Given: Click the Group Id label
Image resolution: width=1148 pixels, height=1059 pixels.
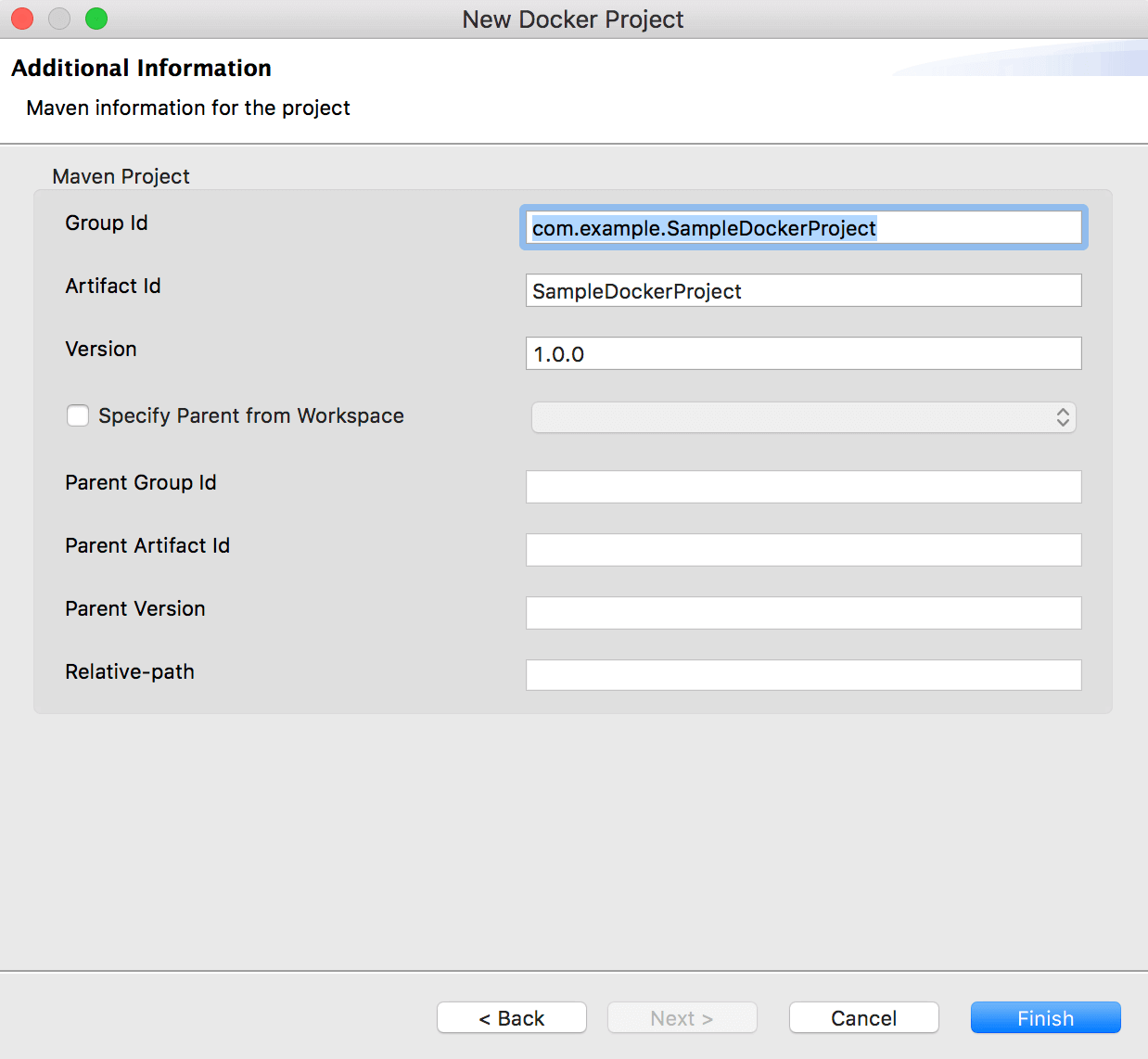Looking at the screenshot, I should click(107, 223).
